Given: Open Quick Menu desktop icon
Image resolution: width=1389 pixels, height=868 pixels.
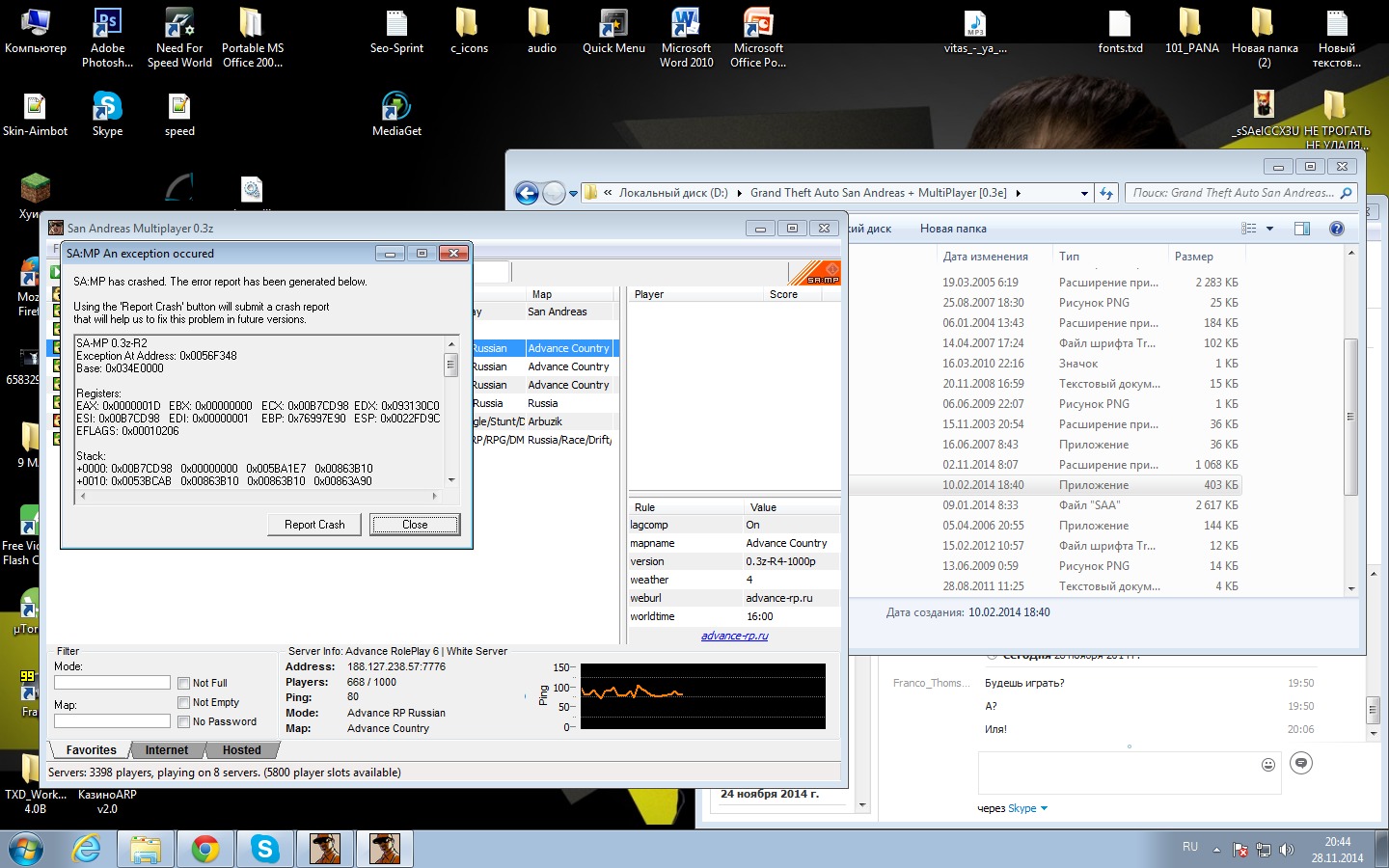Looking at the screenshot, I should 613,32.
